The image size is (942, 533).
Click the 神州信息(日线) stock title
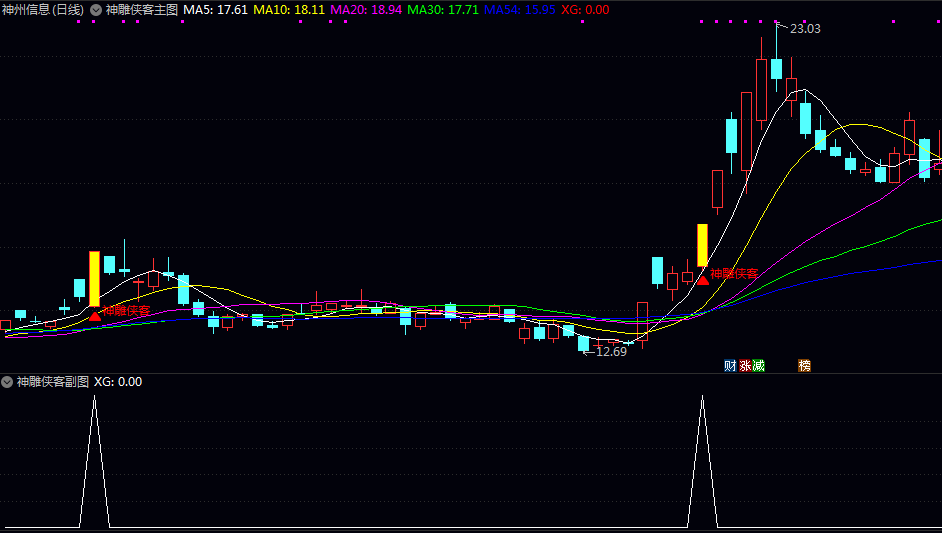43,10
